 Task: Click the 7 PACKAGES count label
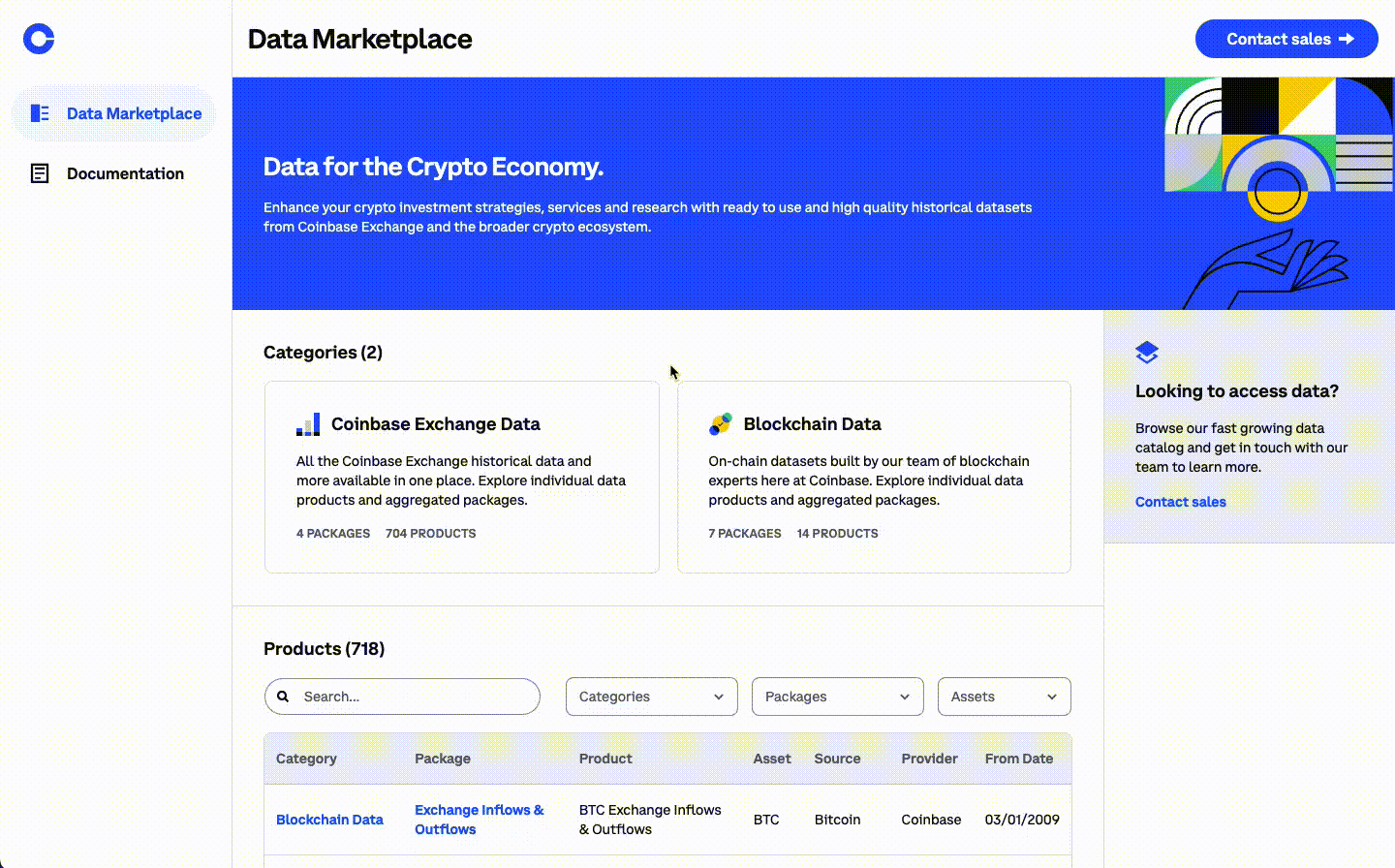pos(745,534)
